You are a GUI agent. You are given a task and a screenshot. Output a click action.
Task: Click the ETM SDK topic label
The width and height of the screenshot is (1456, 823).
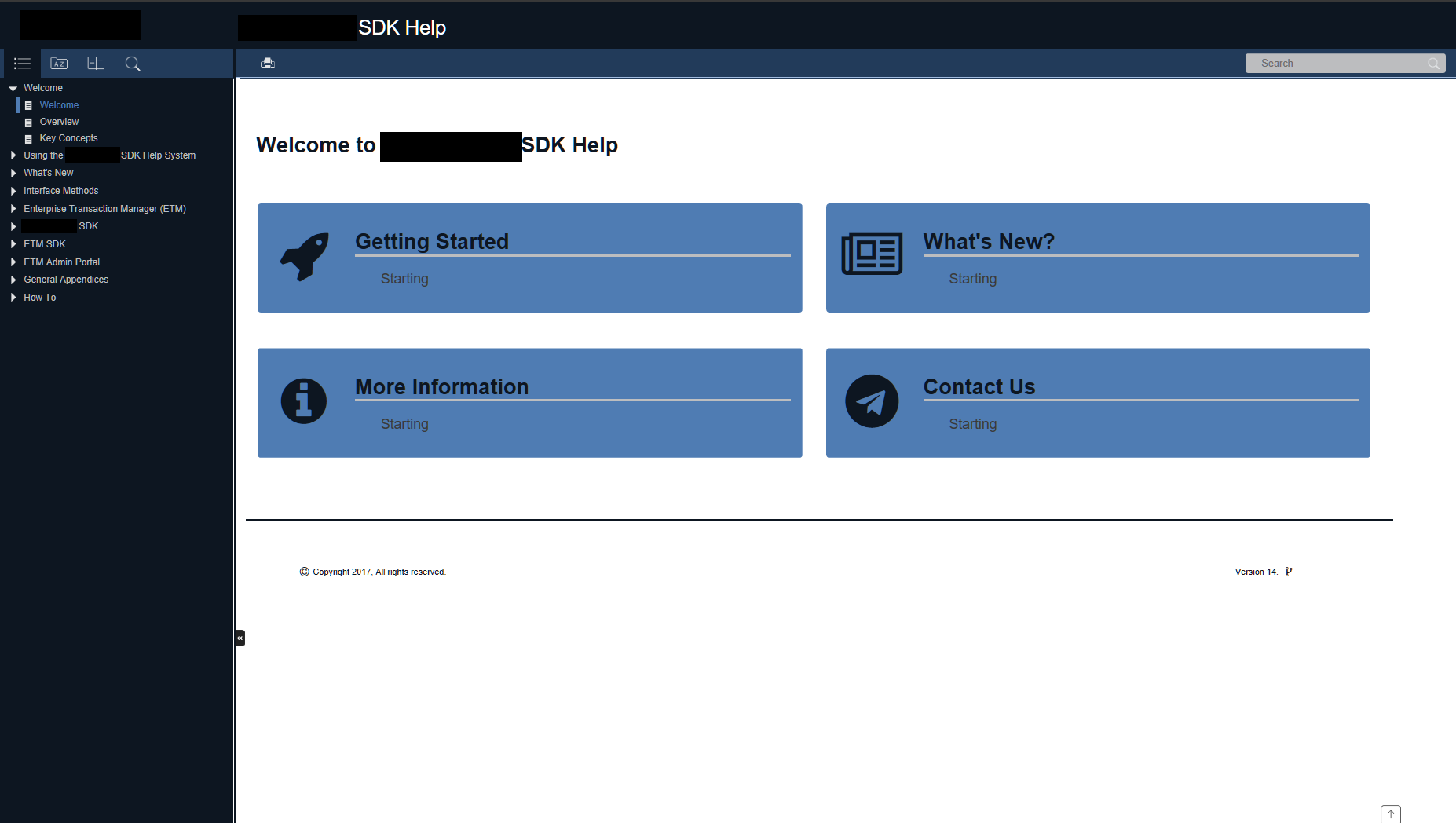click(45, 244)
